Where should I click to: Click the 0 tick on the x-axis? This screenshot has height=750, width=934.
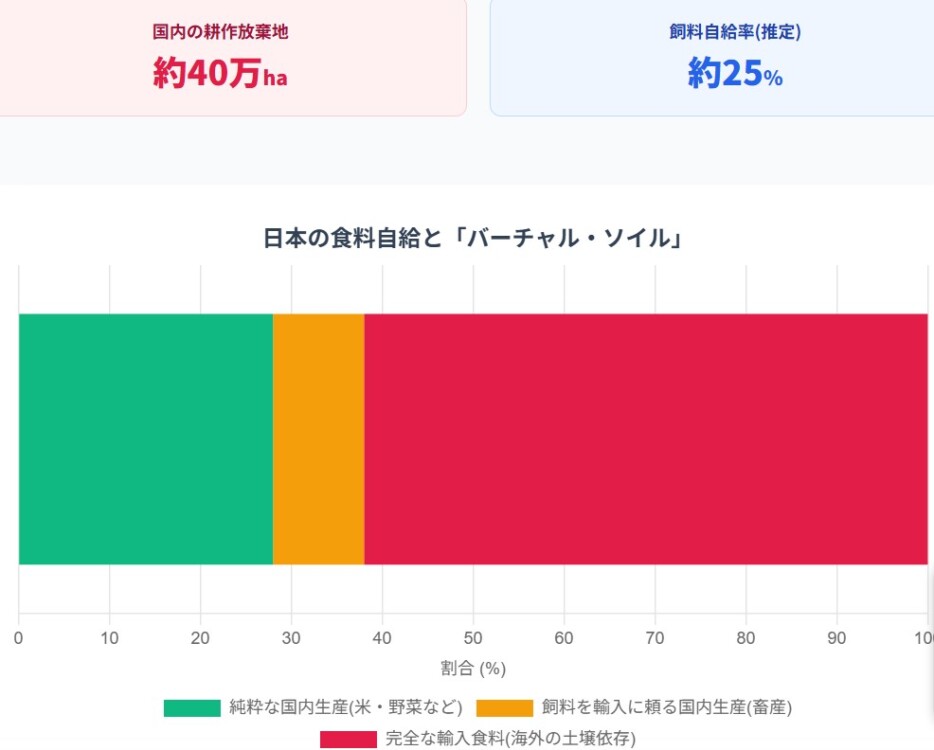point(19,638)
